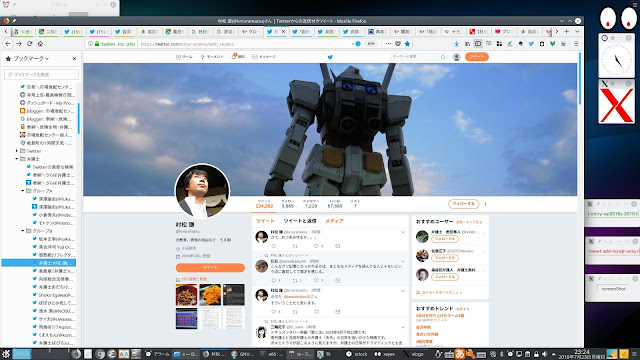Screen dimensions: 640x360
Task: Open ダッシュボード - My Pro bookmark
Action: tap(47, 103)
